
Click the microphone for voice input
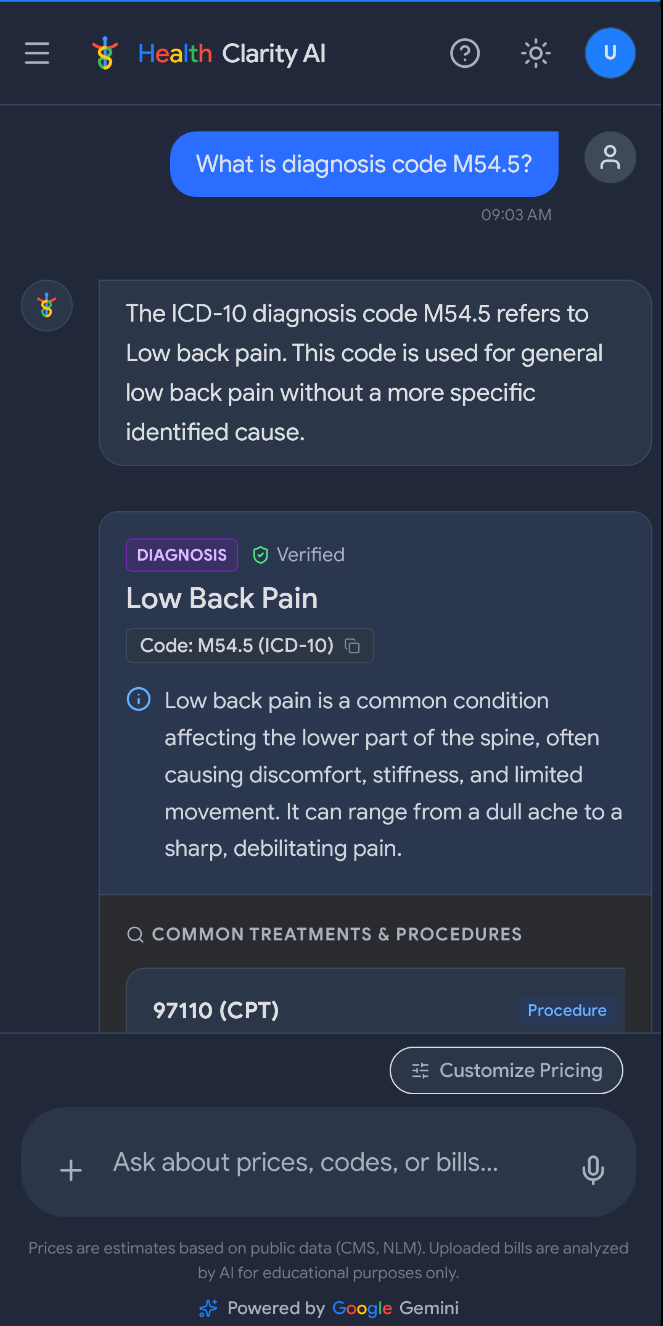(x=593, y=1170)
